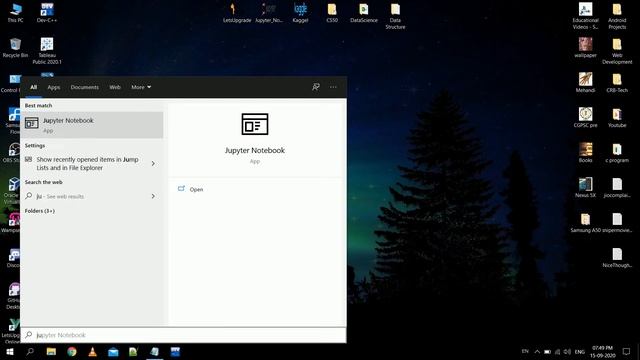Open snipermovie... desktop file
Viewport: 640px width, 360px height.
pos(617,223)
